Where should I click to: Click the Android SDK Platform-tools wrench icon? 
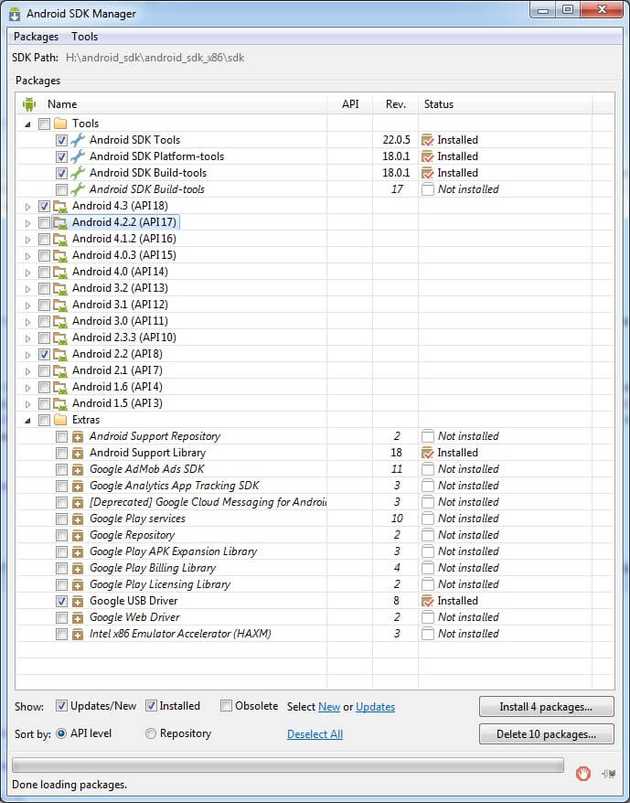77,156
